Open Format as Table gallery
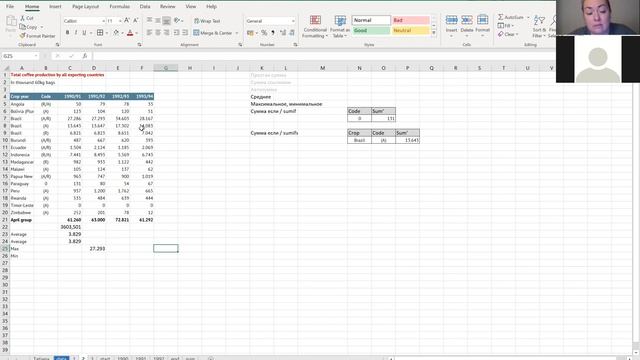The width and height of the screenshot is (640, 360). [340, 27]
